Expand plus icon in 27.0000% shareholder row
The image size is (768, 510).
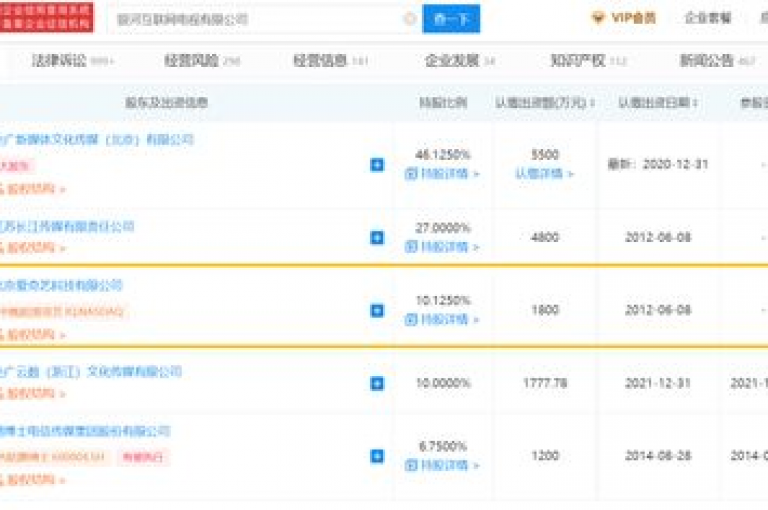377,238
